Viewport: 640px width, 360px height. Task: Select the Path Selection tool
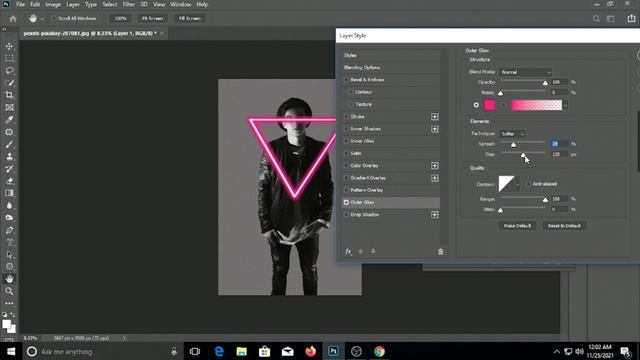pyautogui.click(x=9, y=255)
